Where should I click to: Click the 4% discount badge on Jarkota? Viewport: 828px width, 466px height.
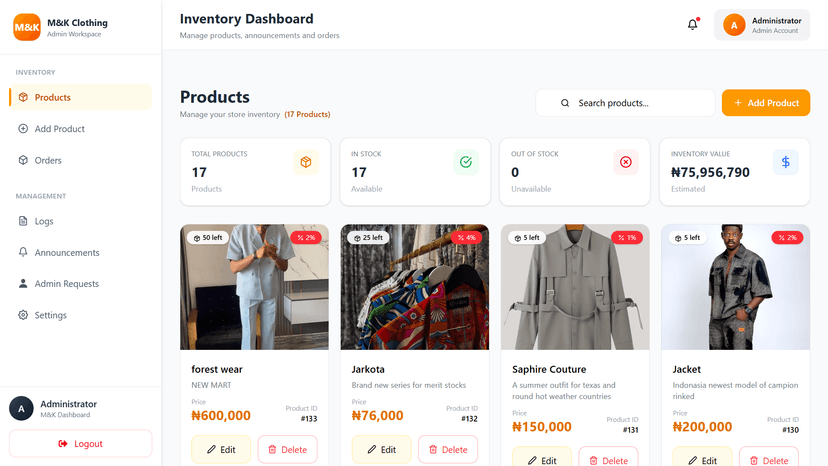point(467,238)
